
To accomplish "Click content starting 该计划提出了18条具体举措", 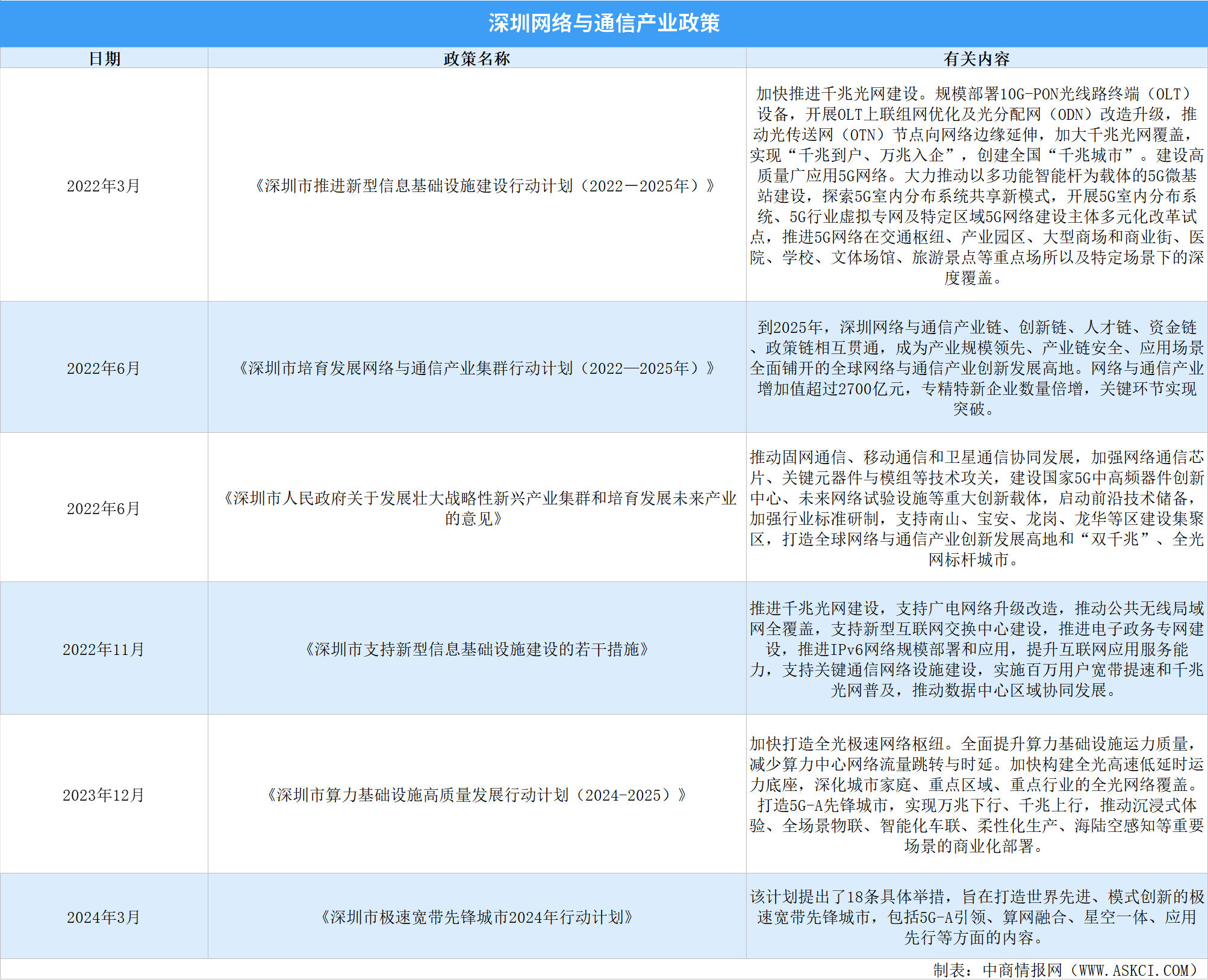I will tap(977, 917).
